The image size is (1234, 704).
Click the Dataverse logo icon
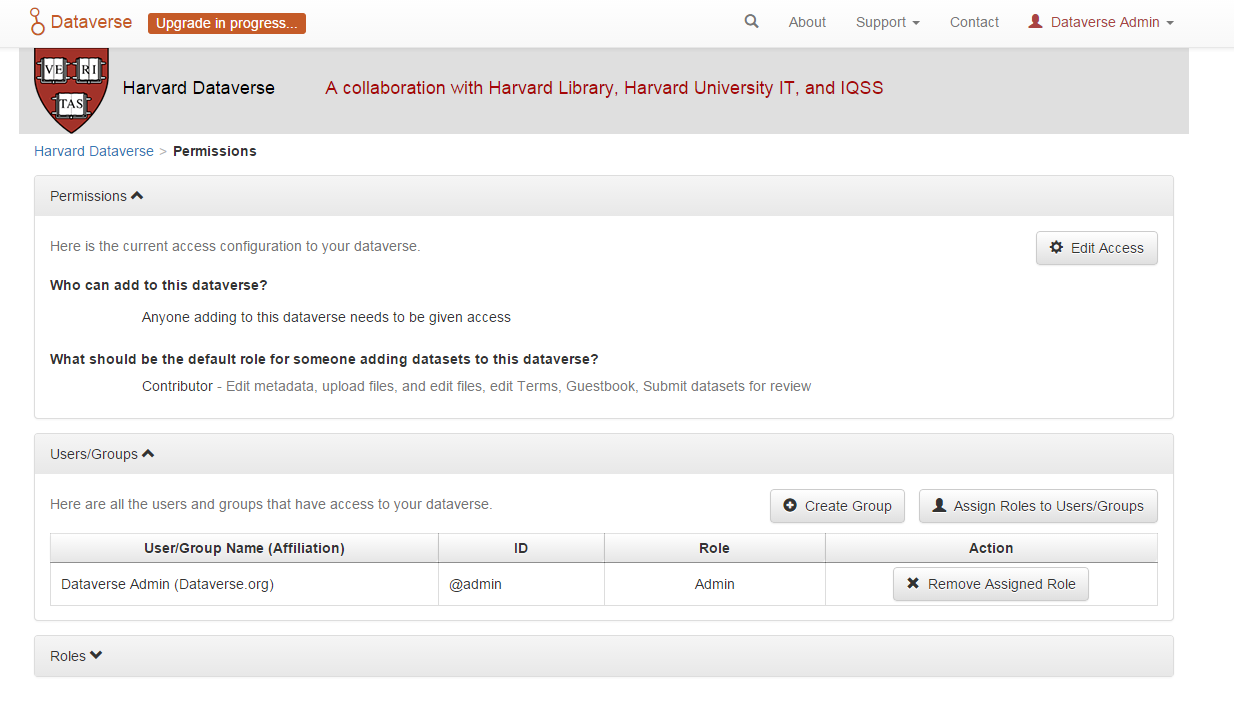point(35,21)
